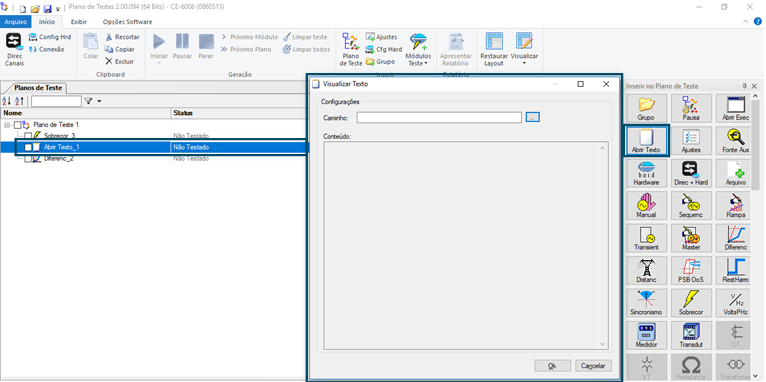Open Config Hrd settings
This screenshot has width=766, height=382.
(49, 37)
